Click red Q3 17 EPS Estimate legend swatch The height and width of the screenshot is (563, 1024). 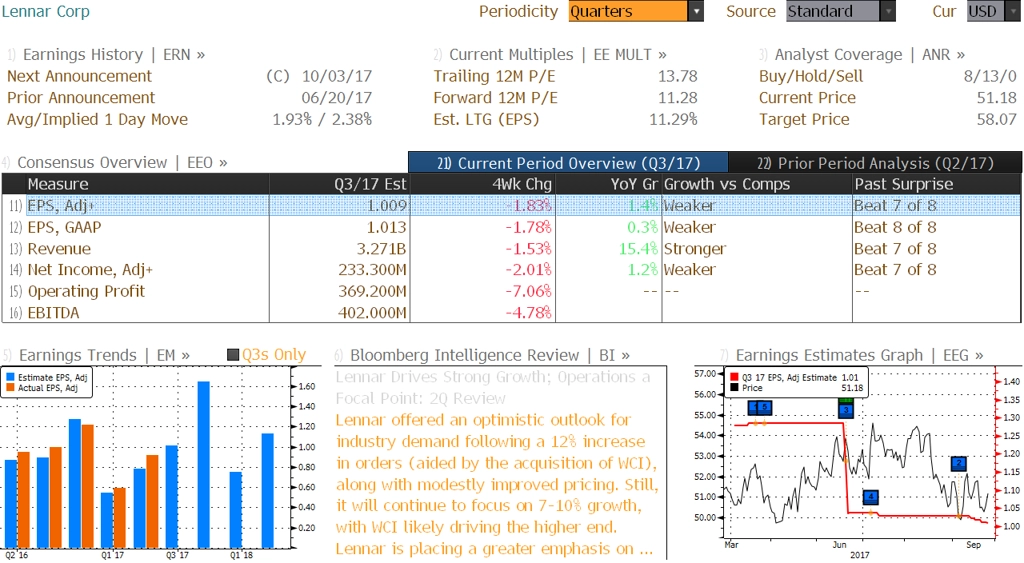pos(734,378)
